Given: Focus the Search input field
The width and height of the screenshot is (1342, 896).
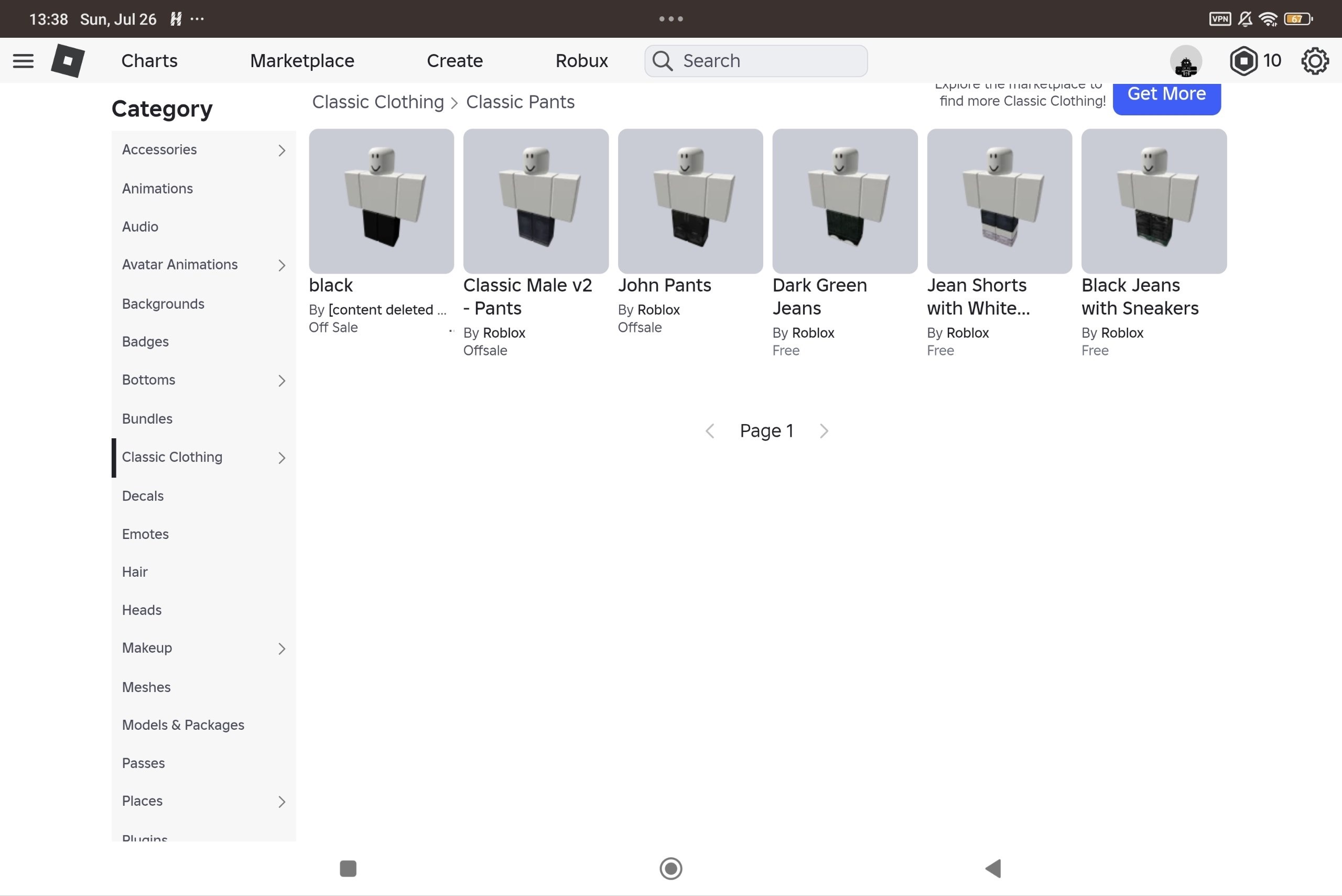Looking at the screenshot, I should tap(756, 61).
